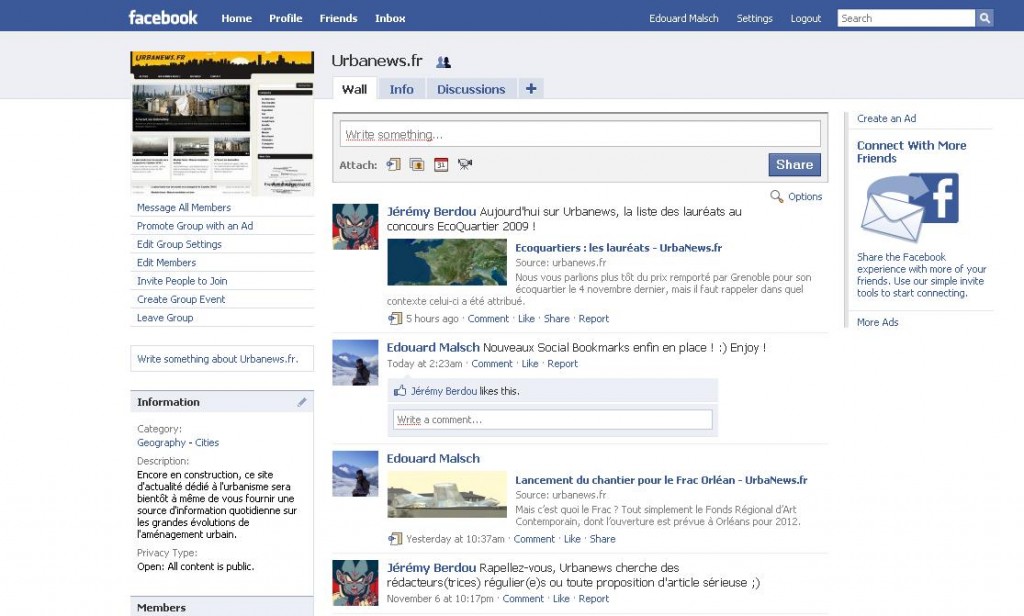Click the Write a comment box
The image size is (1024, 616).
[552, 420]
